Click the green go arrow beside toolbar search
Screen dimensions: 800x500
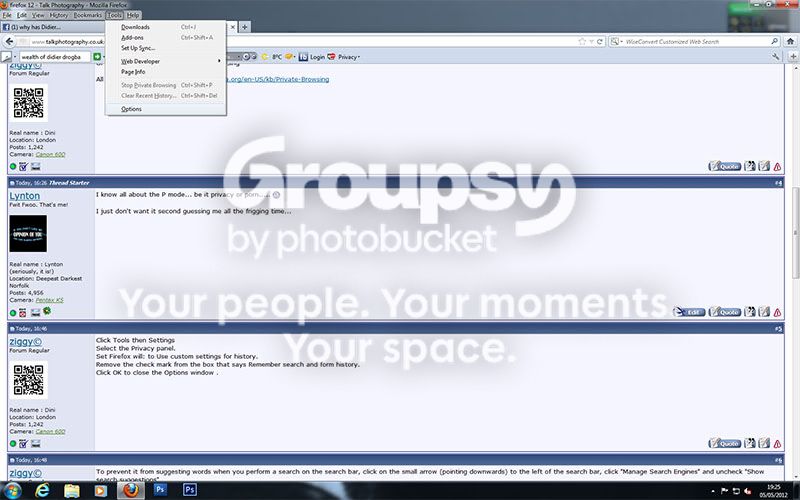tap(97, 57)
